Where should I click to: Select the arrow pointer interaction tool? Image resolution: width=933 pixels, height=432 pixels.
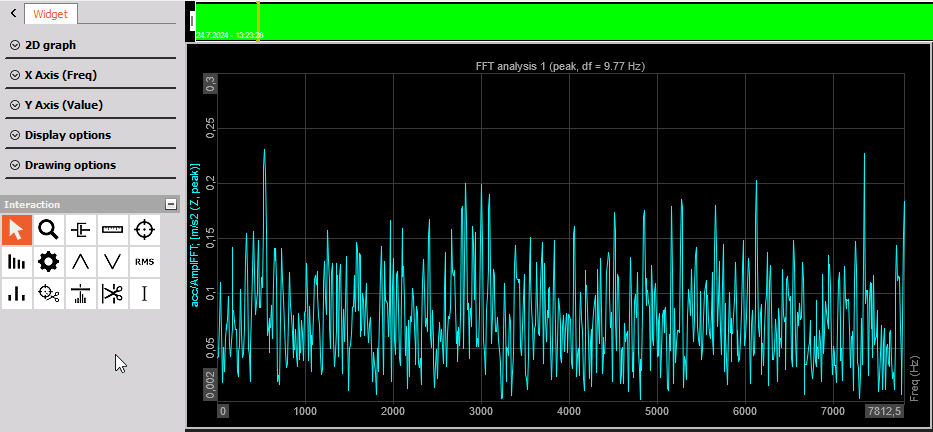pyautogui.click(x=17, y=230)
